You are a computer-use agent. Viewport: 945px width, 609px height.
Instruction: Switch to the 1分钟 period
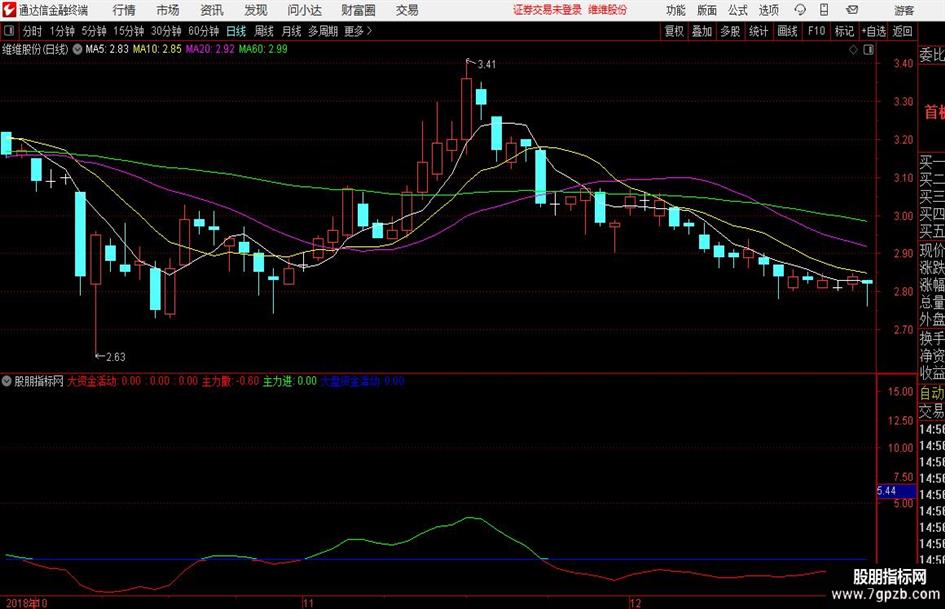pyautogui.click(x=61, y=31)
